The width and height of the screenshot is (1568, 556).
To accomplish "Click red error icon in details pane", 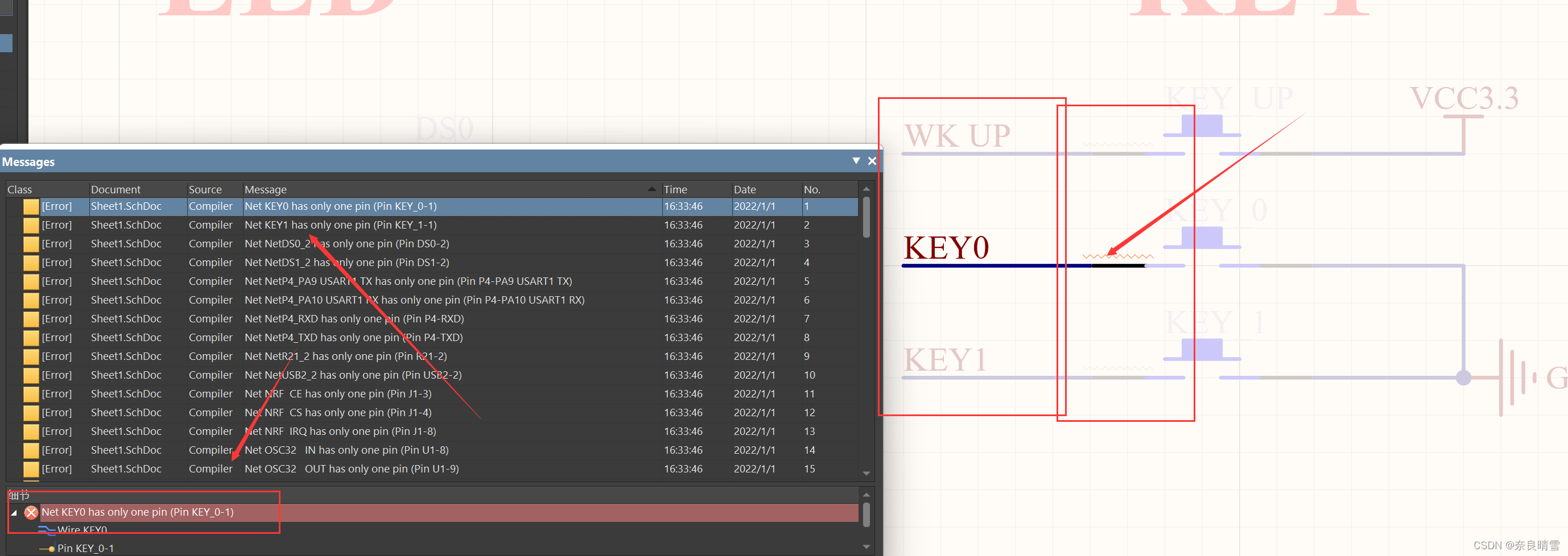I will [31, 513].
